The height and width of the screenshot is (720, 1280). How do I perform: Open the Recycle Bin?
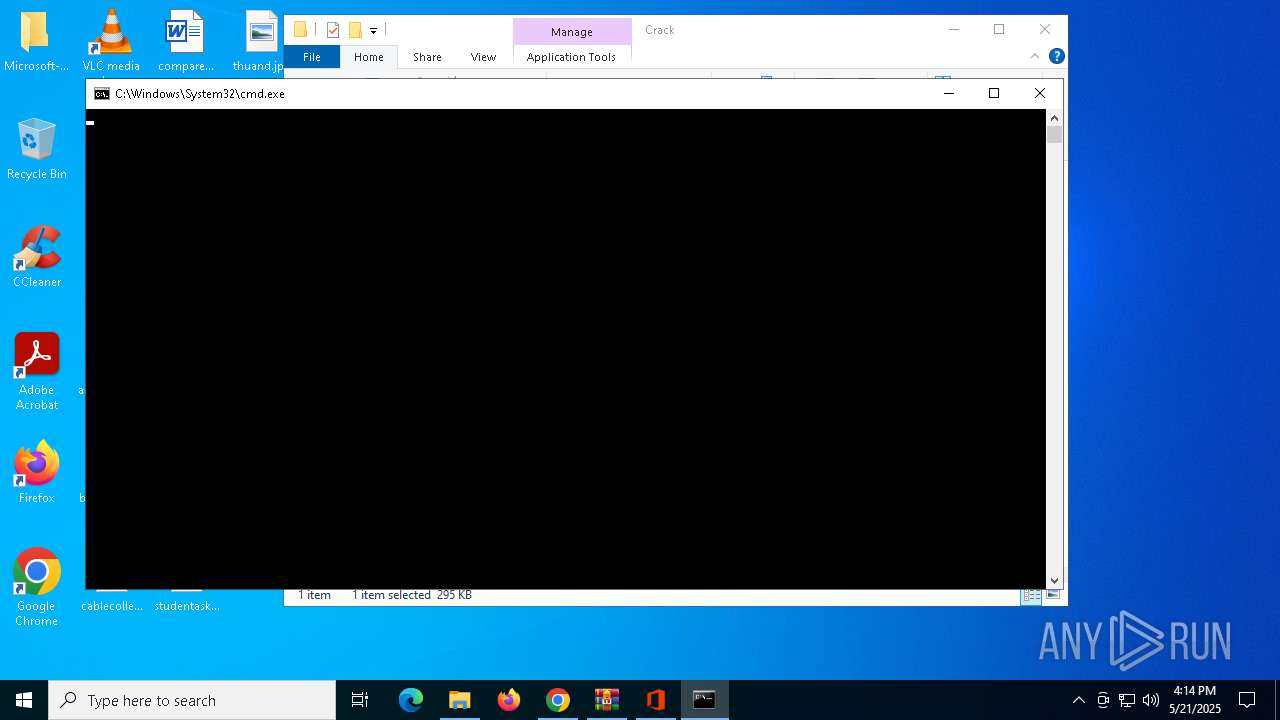[x=37, y=149]
